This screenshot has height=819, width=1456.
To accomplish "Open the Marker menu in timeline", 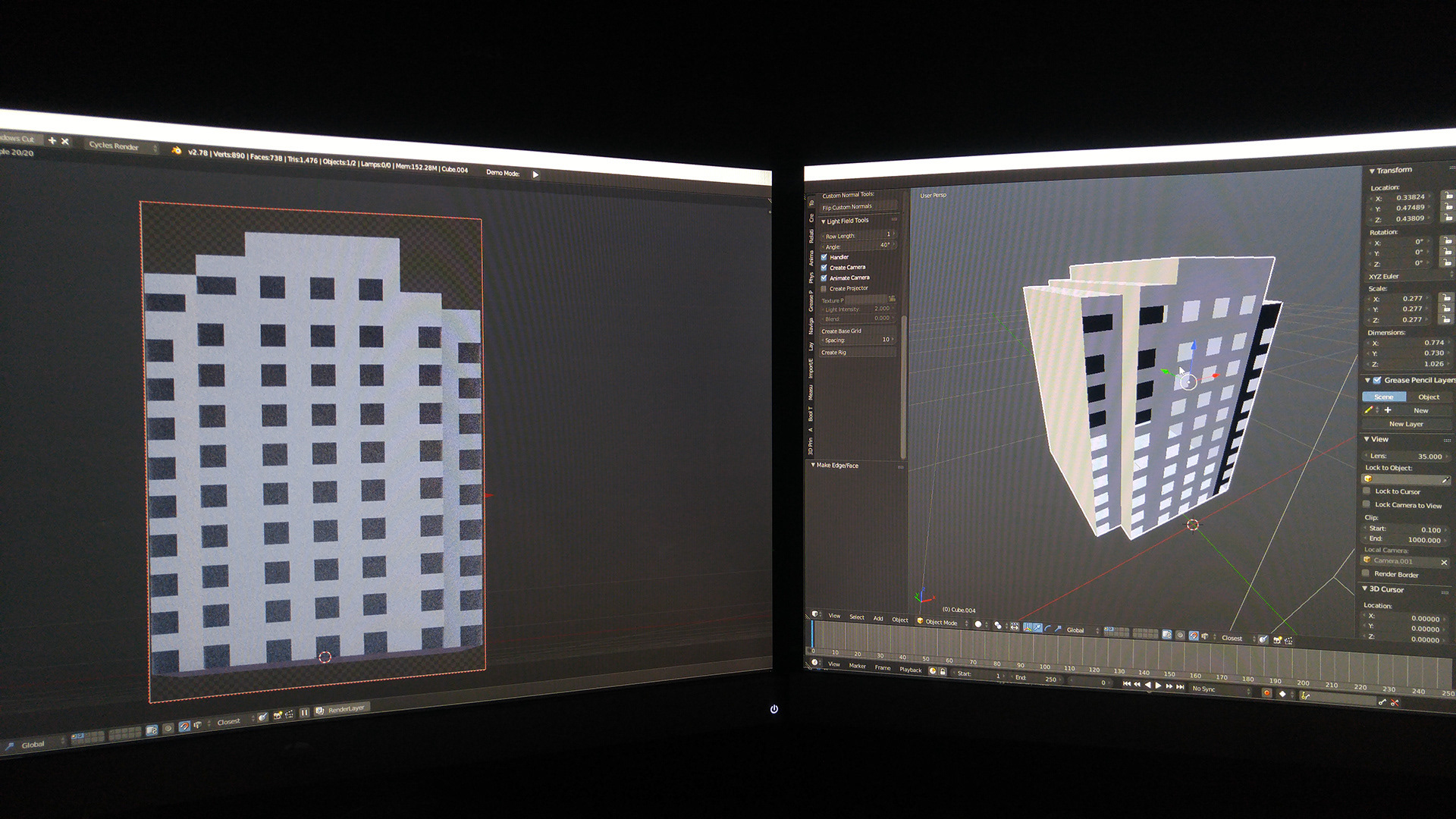I will click(x=858, y=666).
